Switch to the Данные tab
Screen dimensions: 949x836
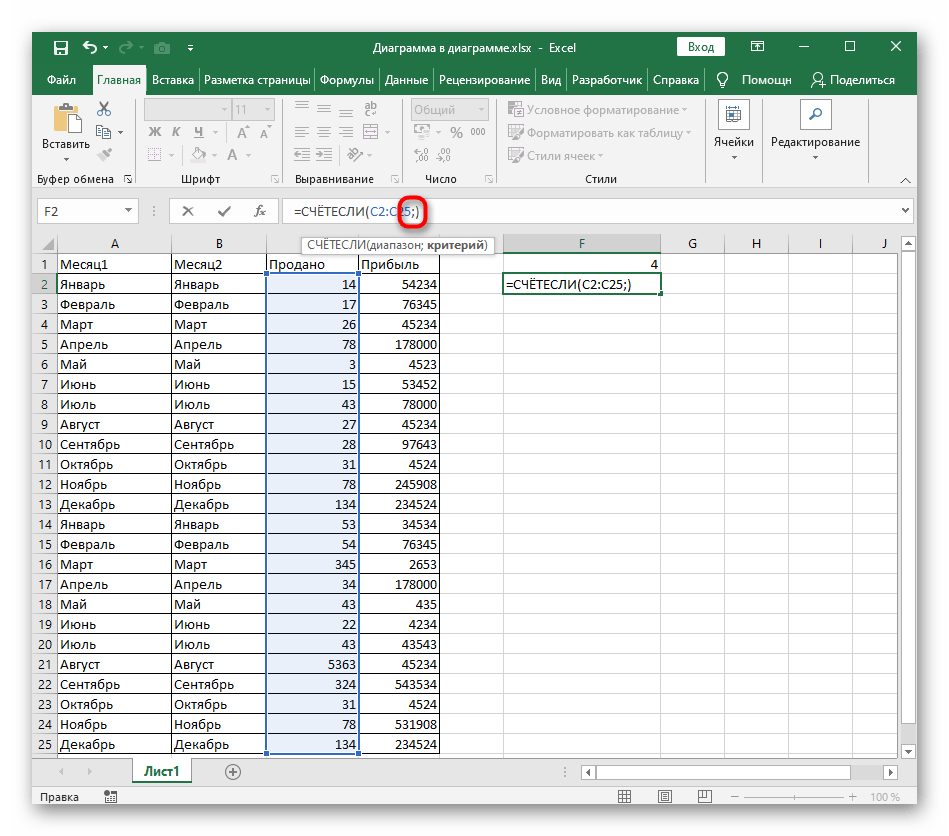tap(406, 80)
